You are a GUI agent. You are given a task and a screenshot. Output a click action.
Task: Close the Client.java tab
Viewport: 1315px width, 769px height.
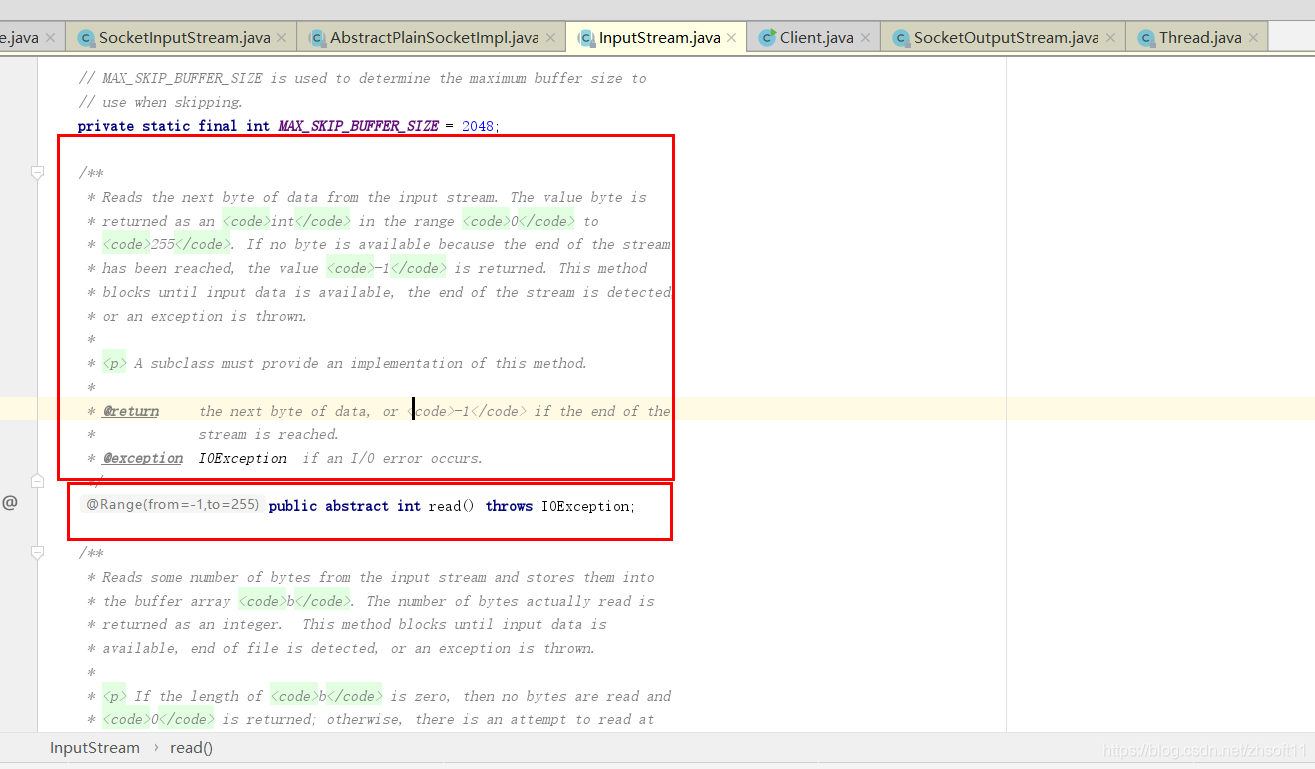coord(865,38)
